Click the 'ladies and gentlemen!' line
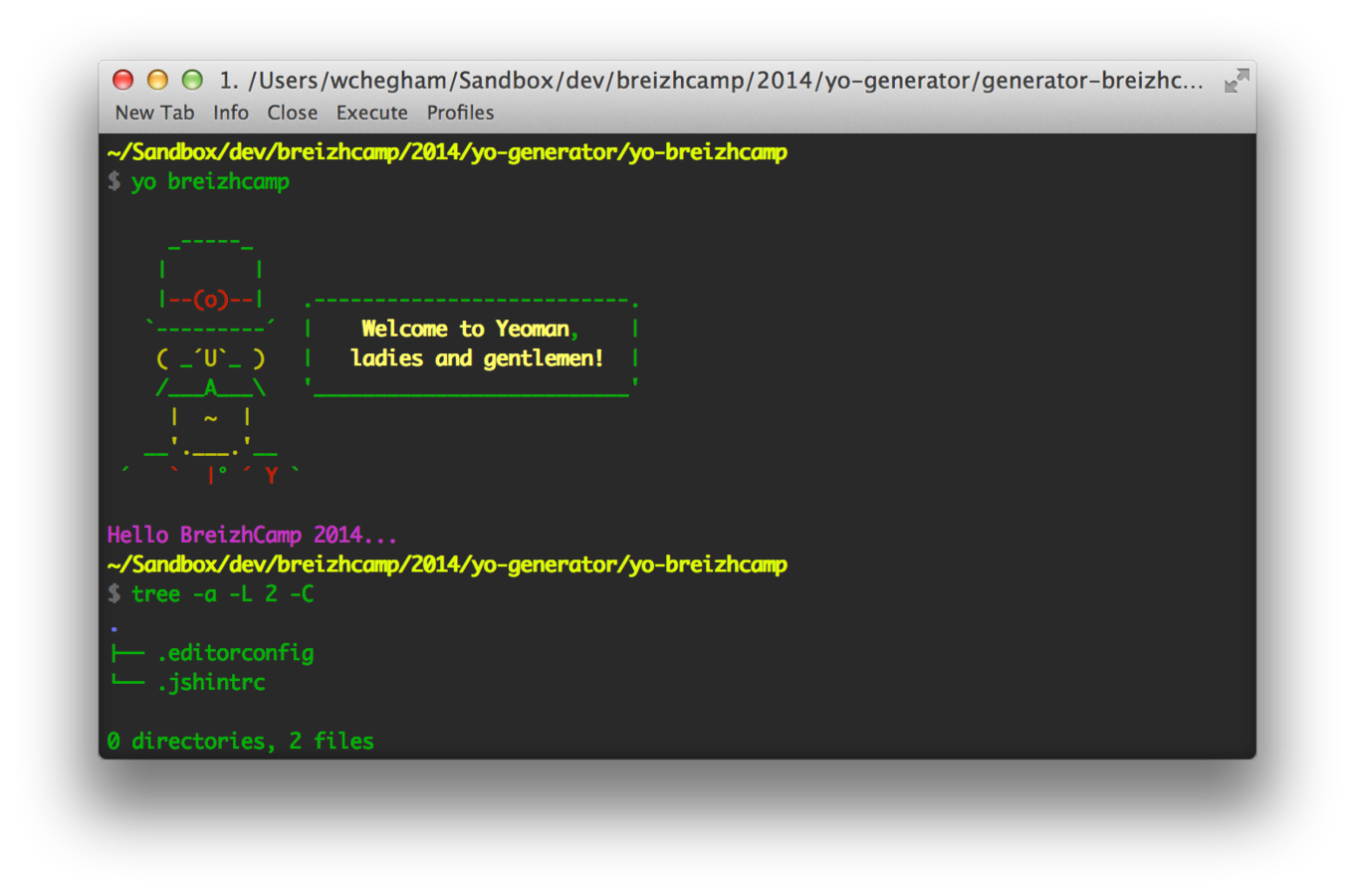Screen dimensions: 1355x896 coord(477,358)
